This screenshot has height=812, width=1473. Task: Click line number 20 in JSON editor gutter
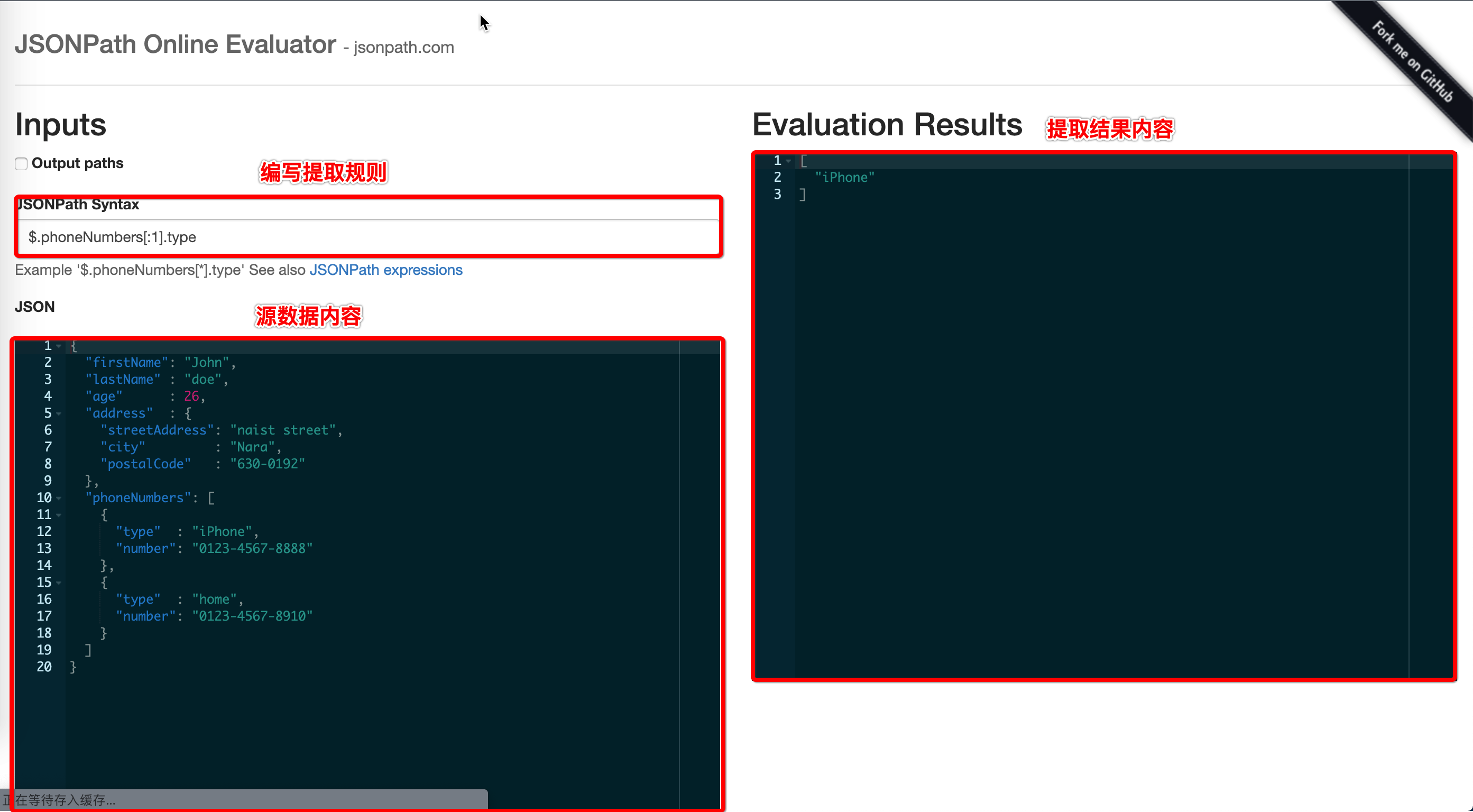click(x=44, y=667)
